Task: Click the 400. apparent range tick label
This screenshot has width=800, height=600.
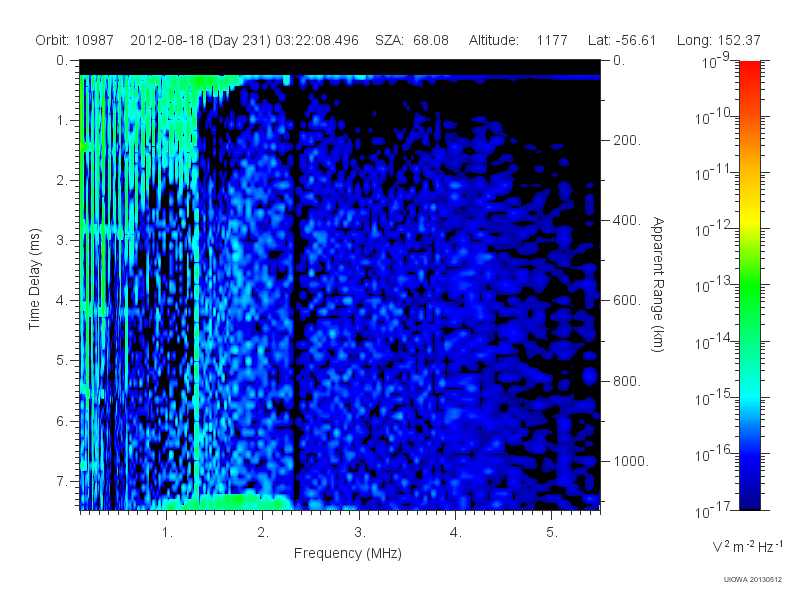Action: (627, 220)
